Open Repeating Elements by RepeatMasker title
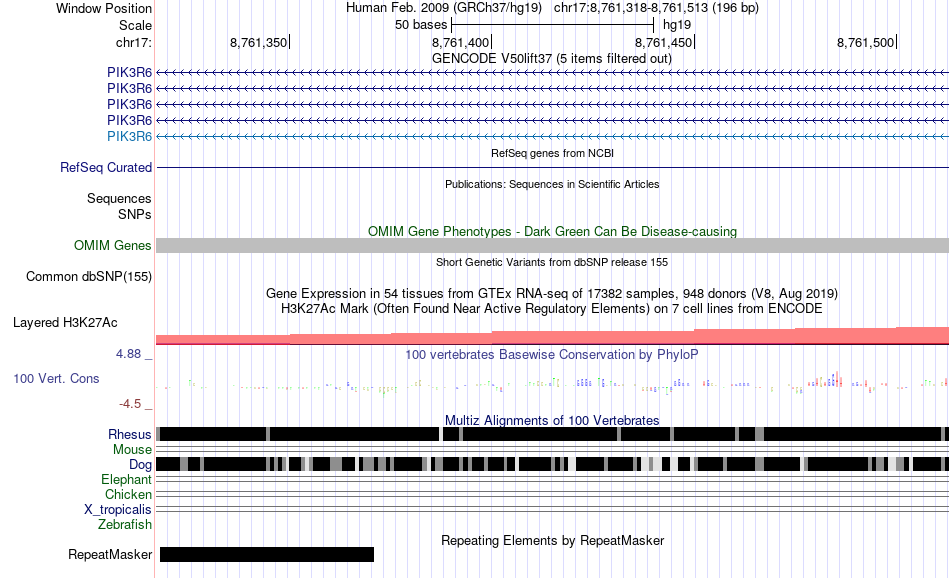The height and width of the screenshot is (578, 950). click(552, 540)
